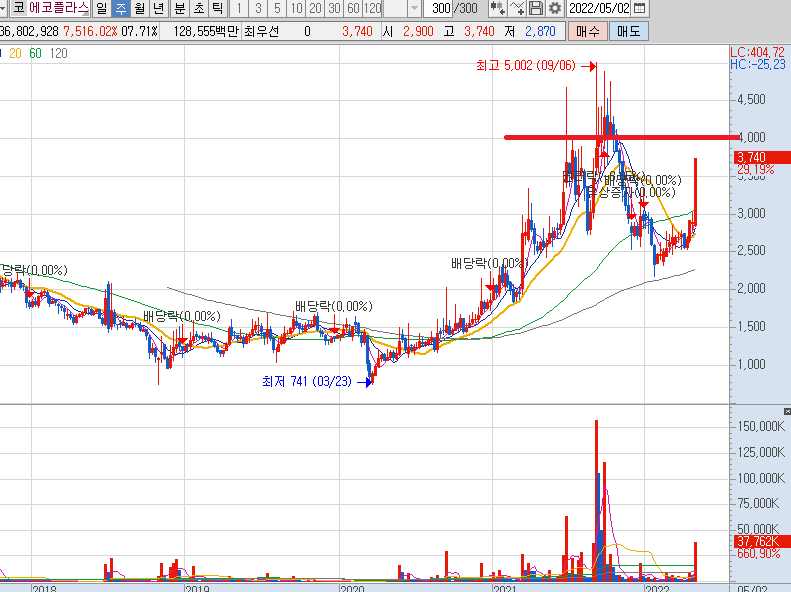Select the daily (일) chart period
The height and width of the screenshot is (592, 791).
coord(101,8)
